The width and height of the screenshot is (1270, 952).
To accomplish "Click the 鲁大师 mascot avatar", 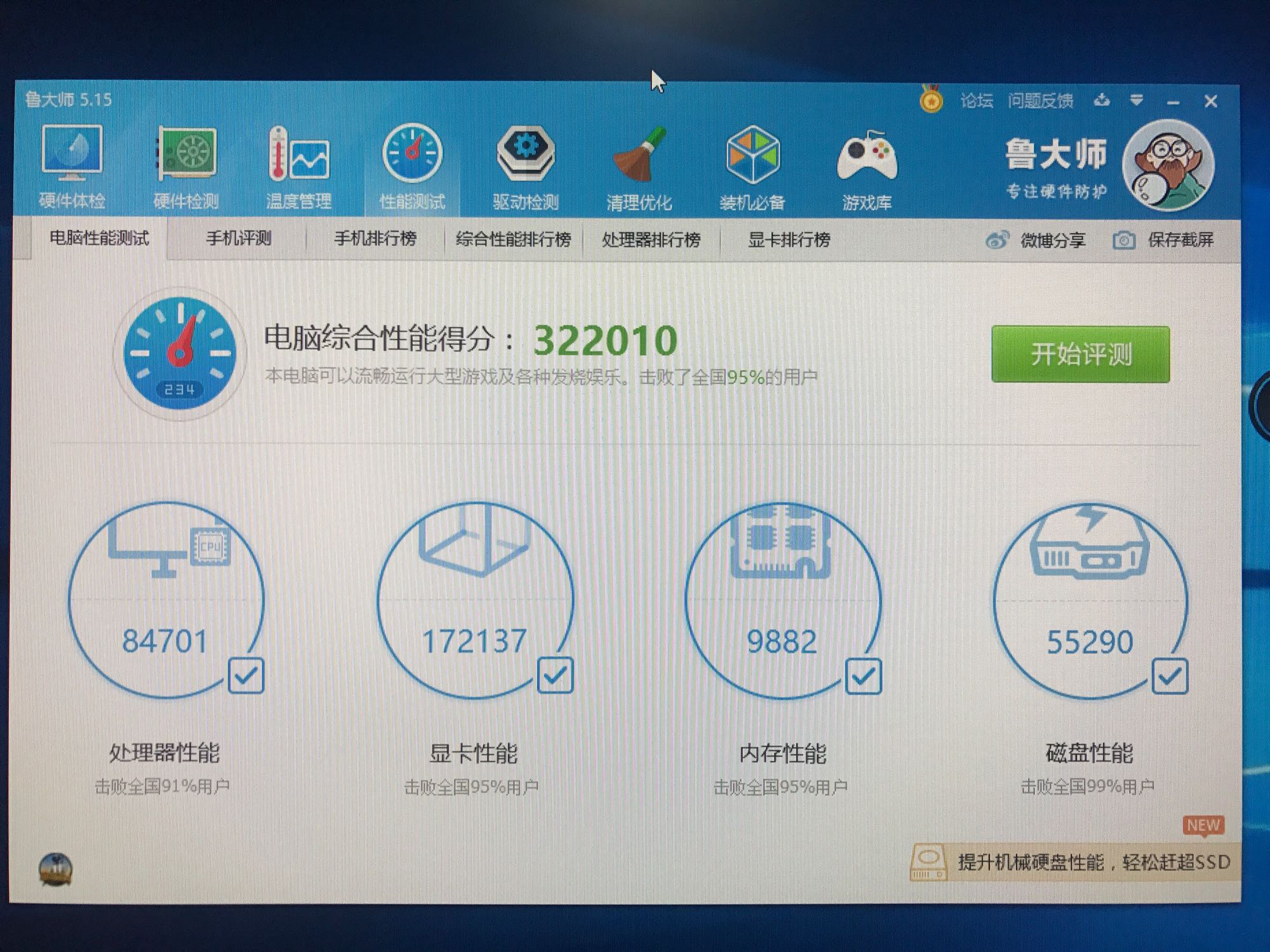I will click(x=1169, y=166).
